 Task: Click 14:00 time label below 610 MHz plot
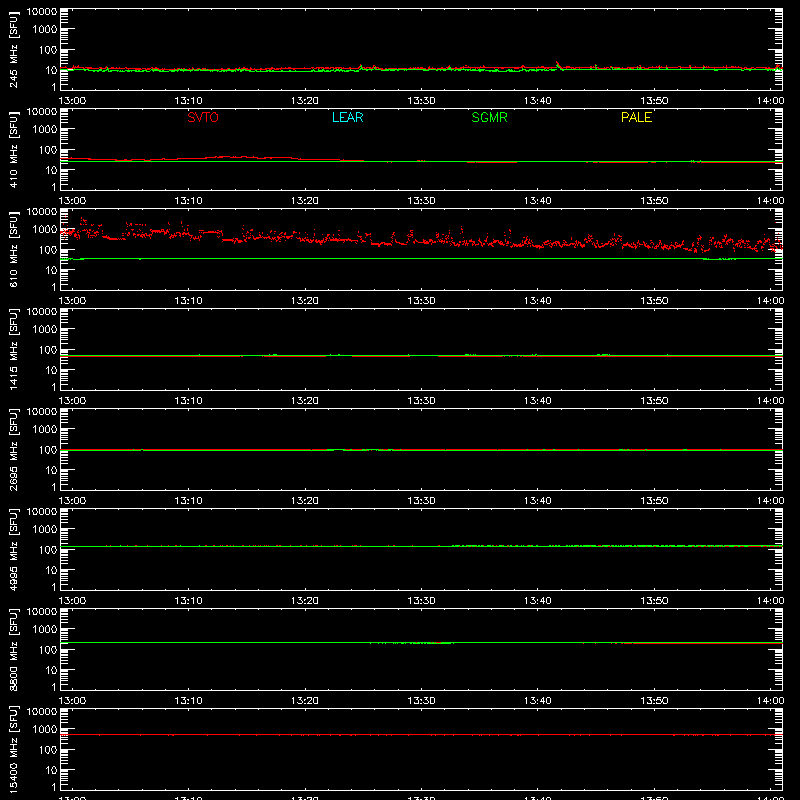point(770,301)
